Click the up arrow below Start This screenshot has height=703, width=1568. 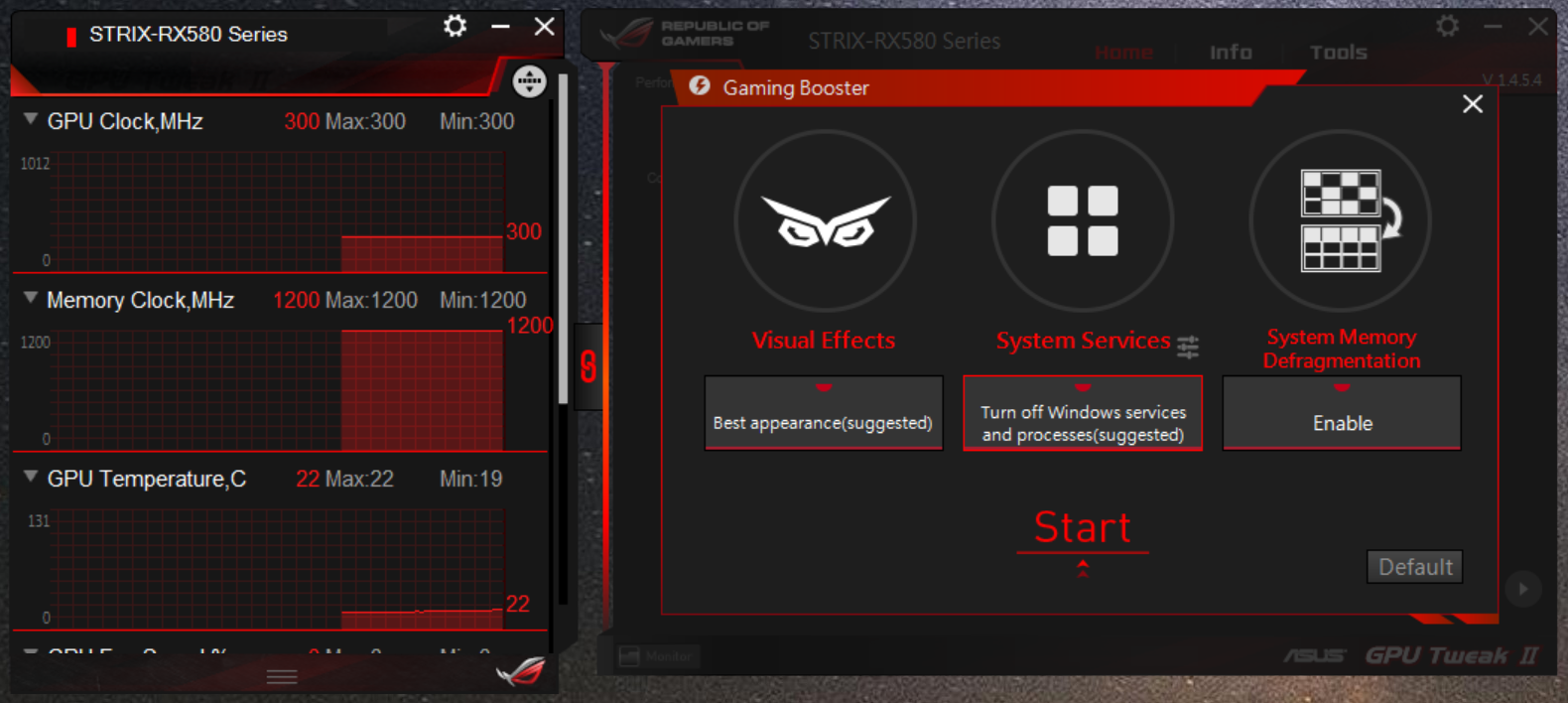pos(1083,568)
